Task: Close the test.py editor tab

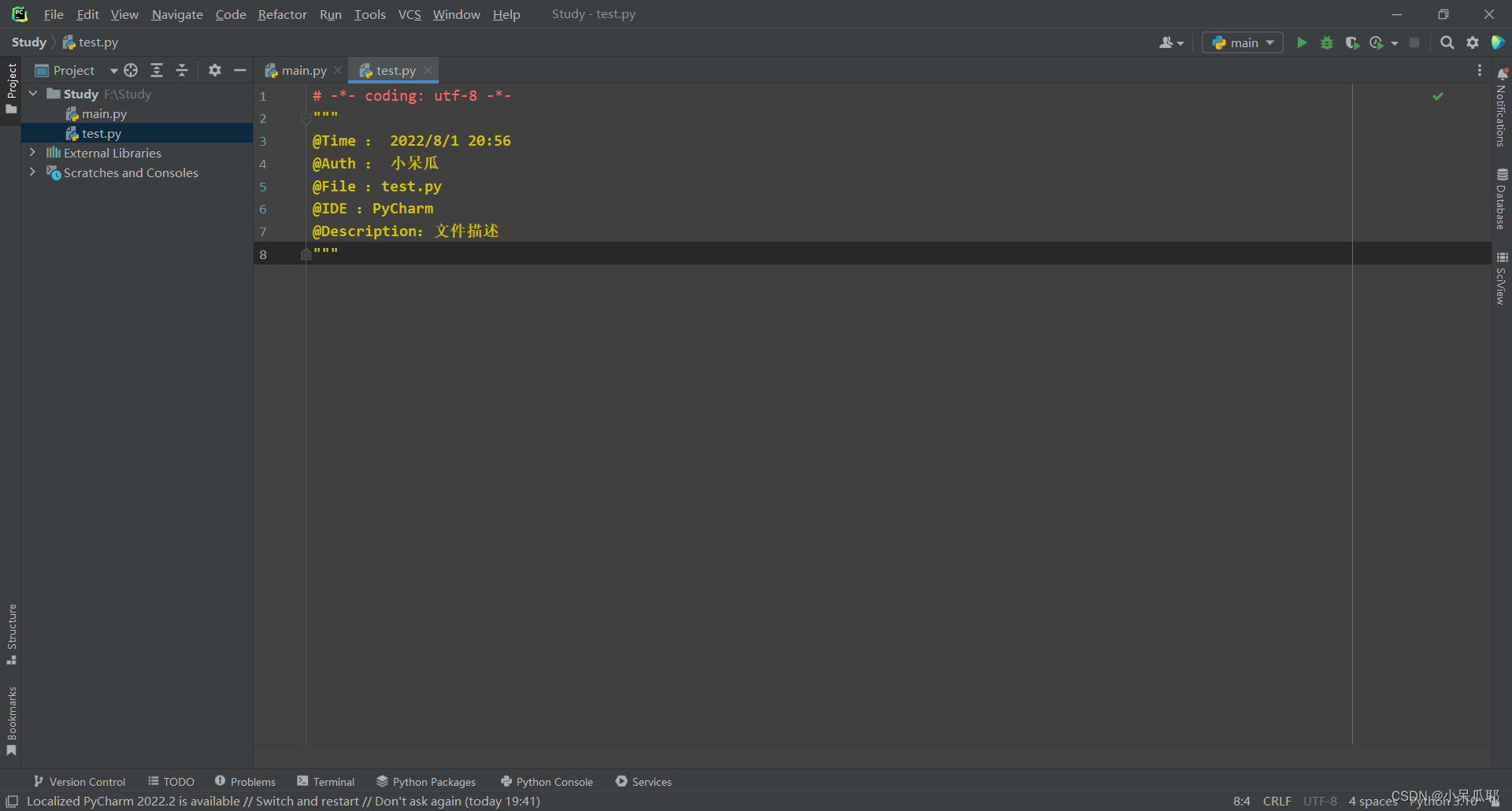Action: click(428, 70)
